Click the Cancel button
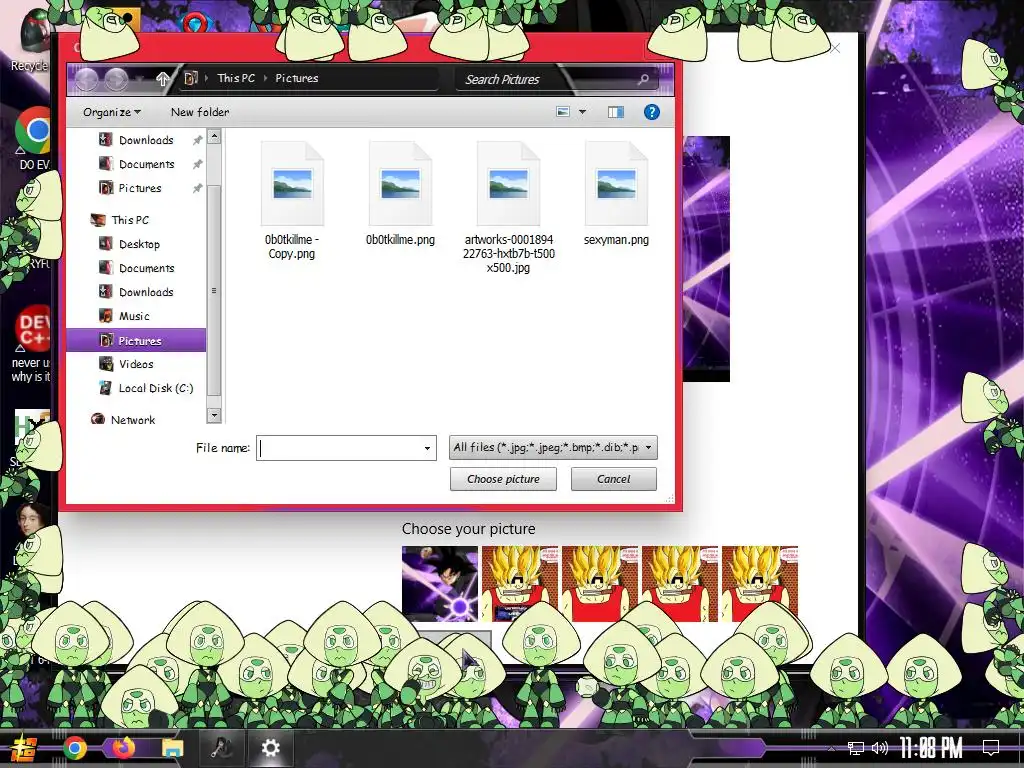Image resolution: width=1024 pixels, height=768 pixels. [x=613, y=479]
